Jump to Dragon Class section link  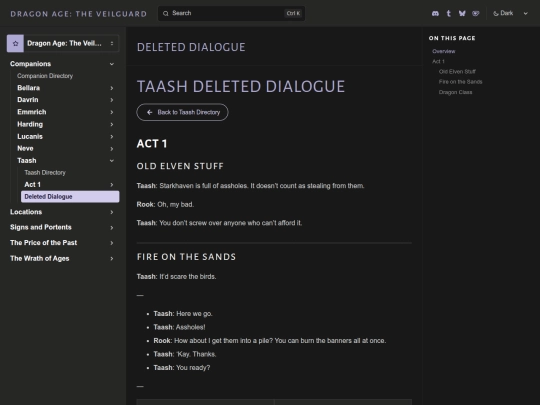(x=455, y=92)
